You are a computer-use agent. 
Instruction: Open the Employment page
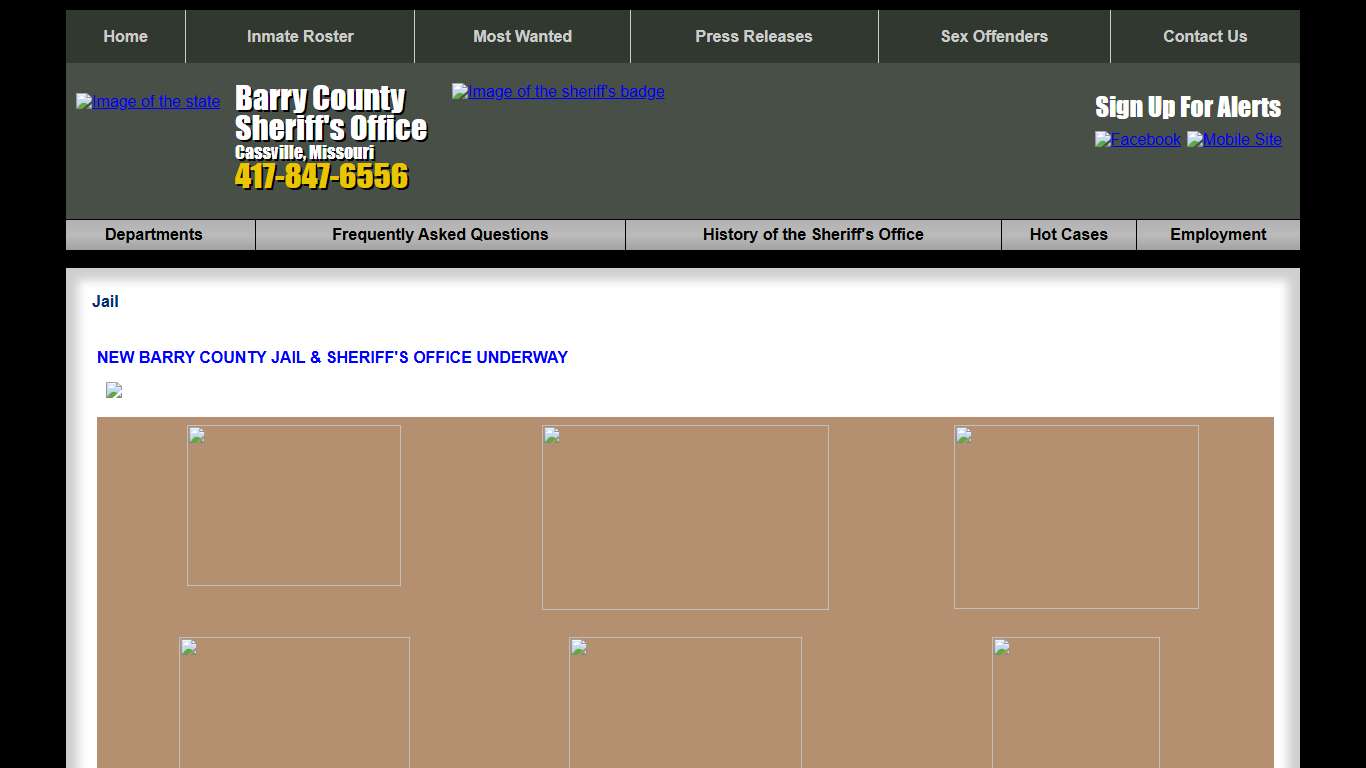1218,234
